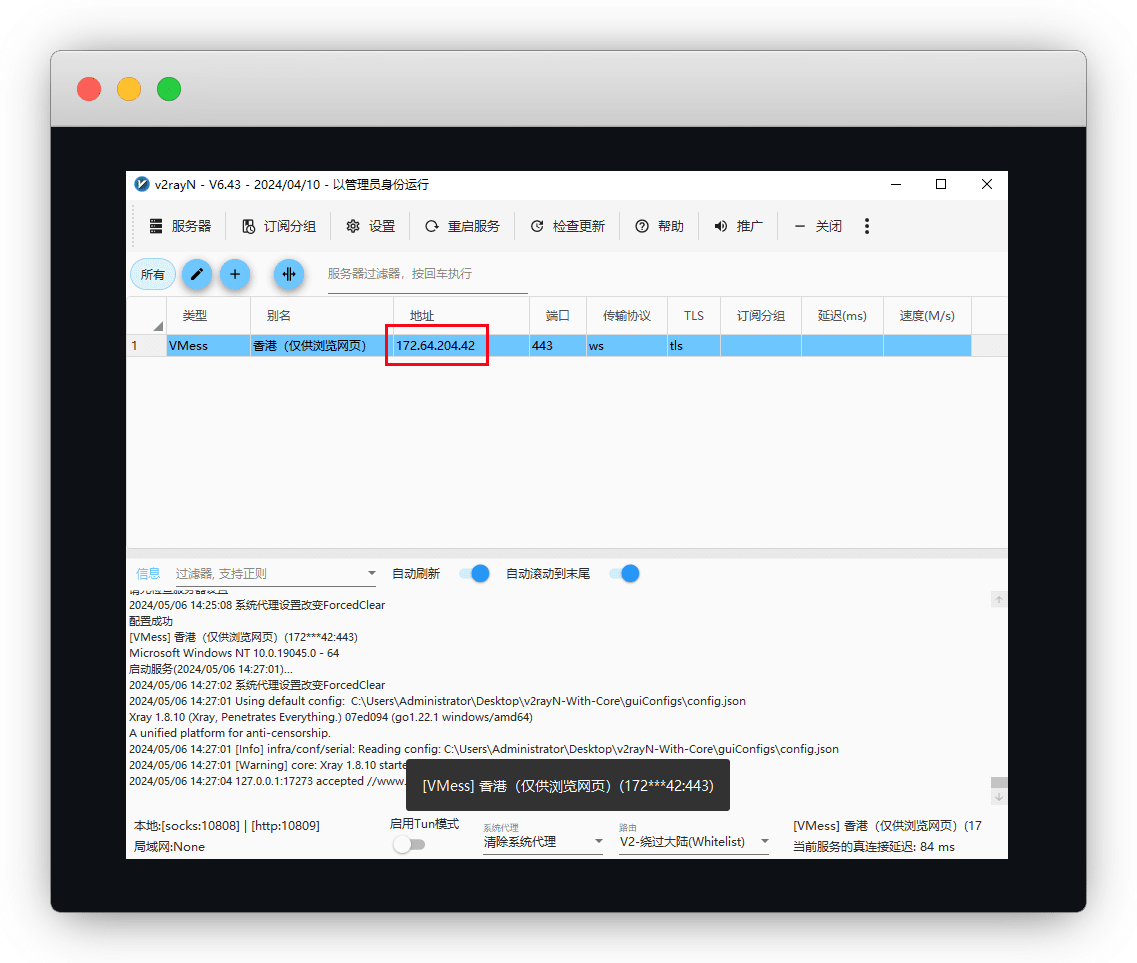Click the table select-all corner triangle
The image size is (1137, 963).
tap(157, 326)
